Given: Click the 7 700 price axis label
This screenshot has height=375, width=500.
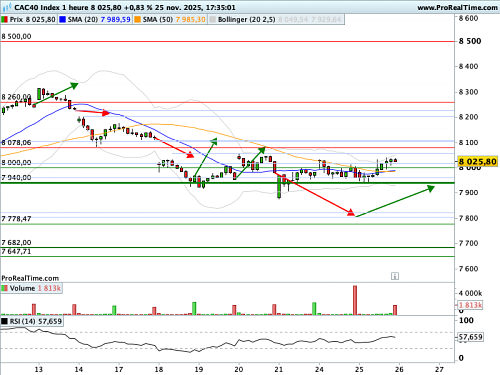Looking at the screenshot, I should pos(468,243).
